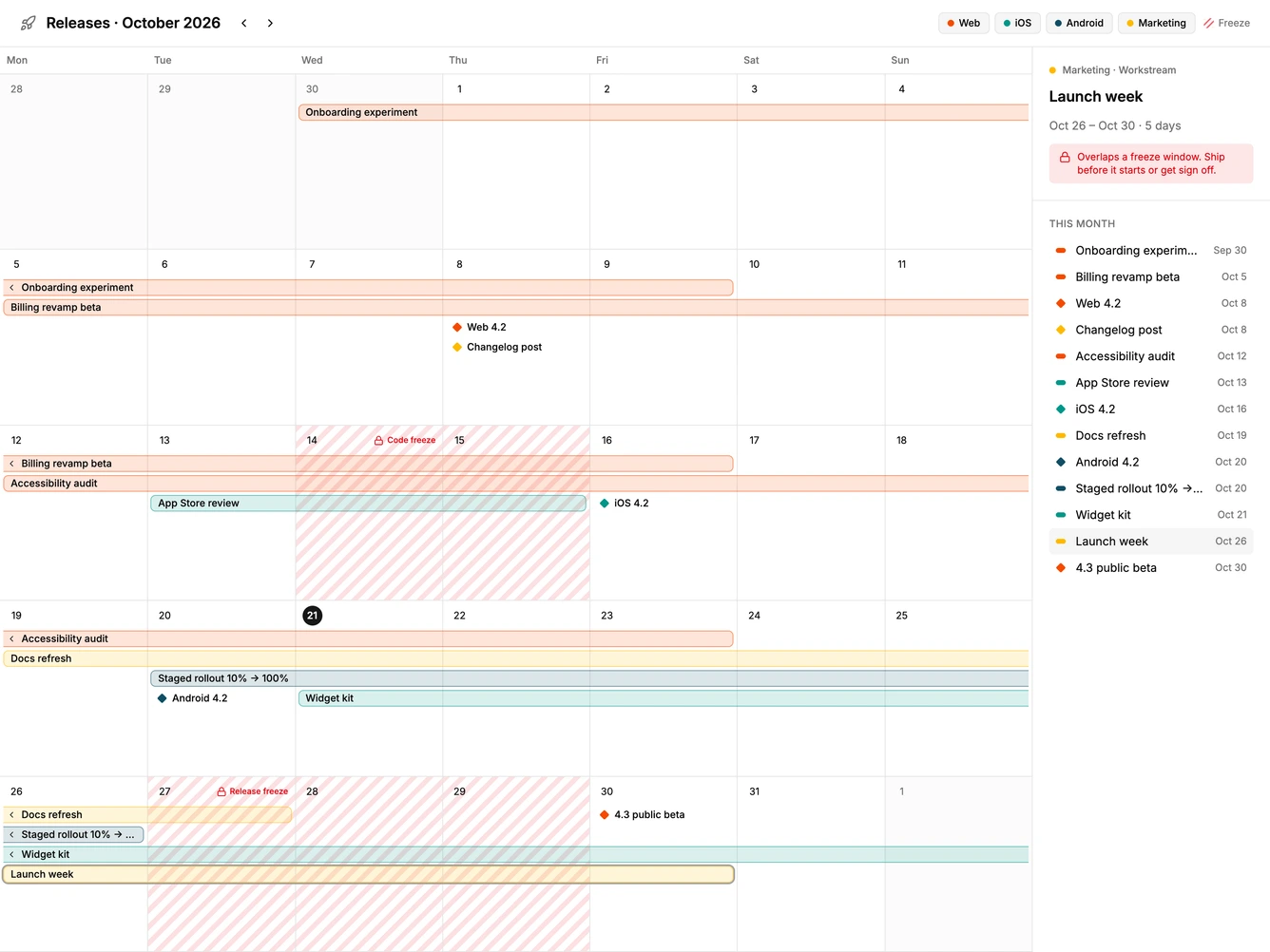This screenshot has width=1270, height=952.
Task: Open App Store review in the sidebar list
Action: coord(1151,383)
